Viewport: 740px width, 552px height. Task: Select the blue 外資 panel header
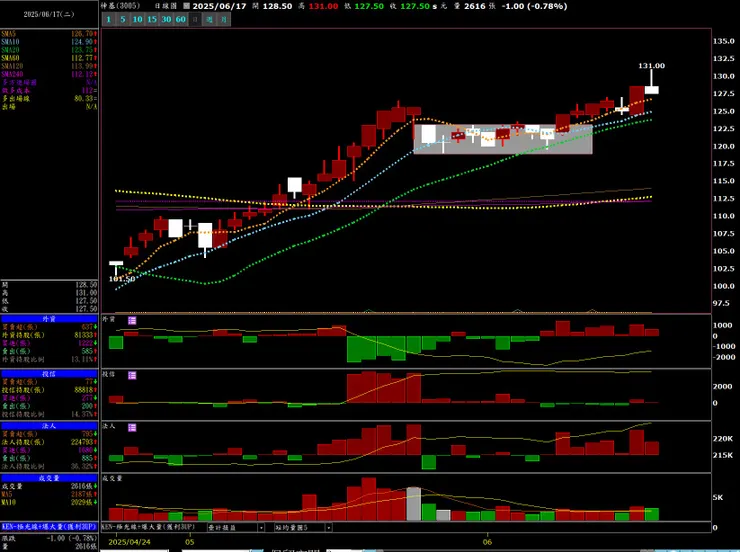pyautogui.click(x=49, y=319)
